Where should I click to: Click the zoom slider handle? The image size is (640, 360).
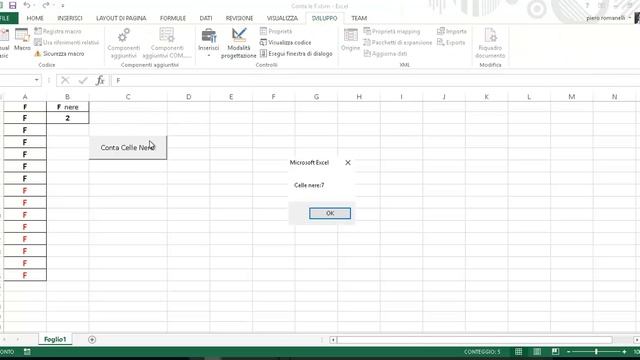(596, 351)
